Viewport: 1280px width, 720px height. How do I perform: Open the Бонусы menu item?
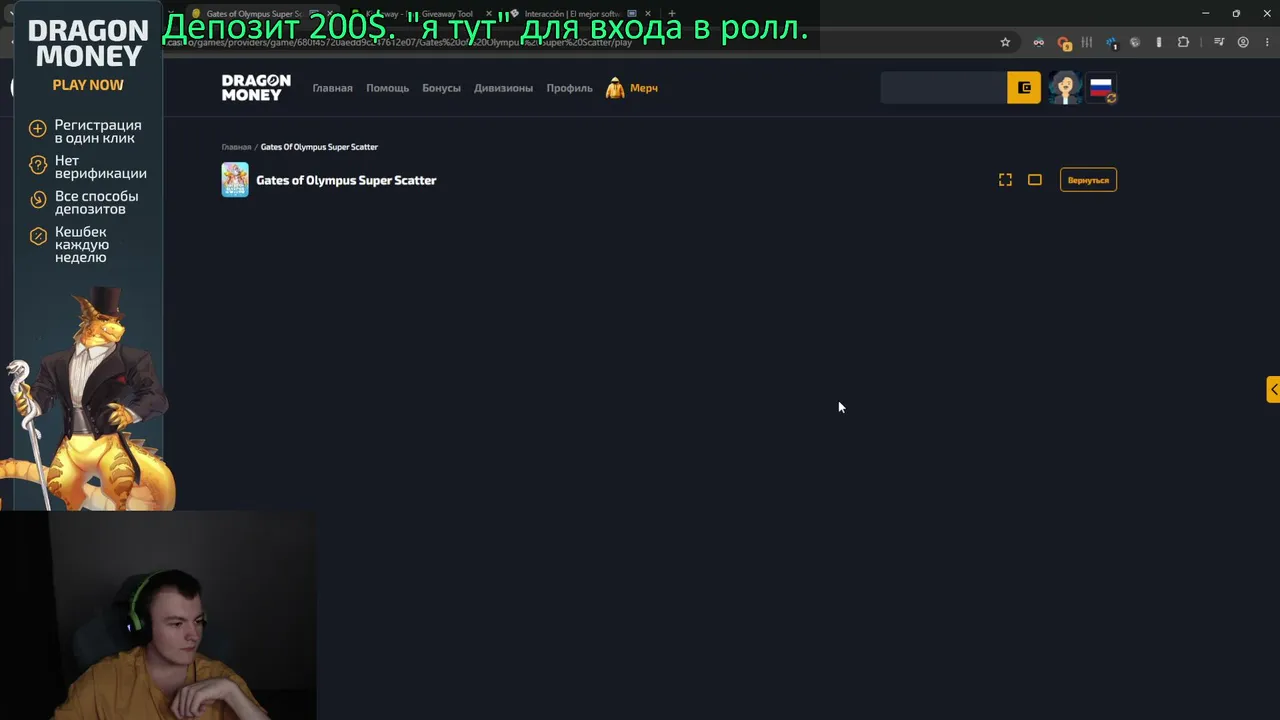coord(441,88)
